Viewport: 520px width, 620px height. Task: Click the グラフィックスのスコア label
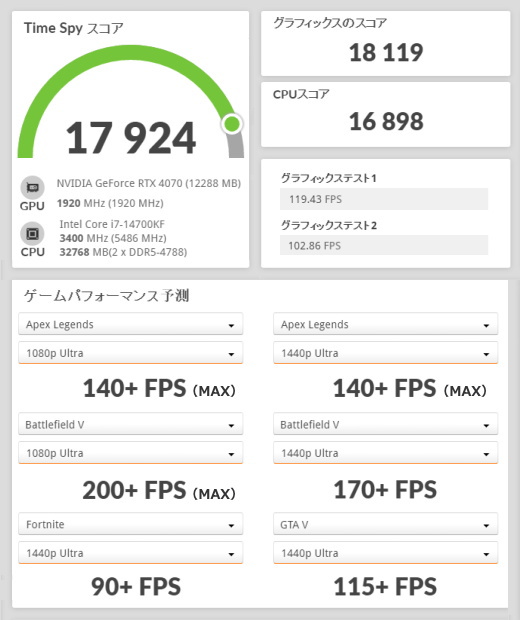coord(330,23)
